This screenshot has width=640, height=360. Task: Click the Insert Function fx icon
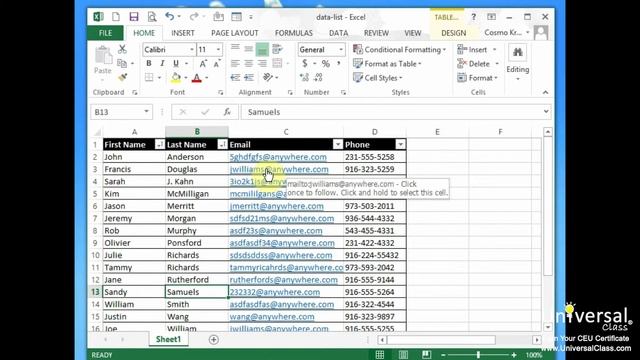pyautogui.click(x=227, y=112)
